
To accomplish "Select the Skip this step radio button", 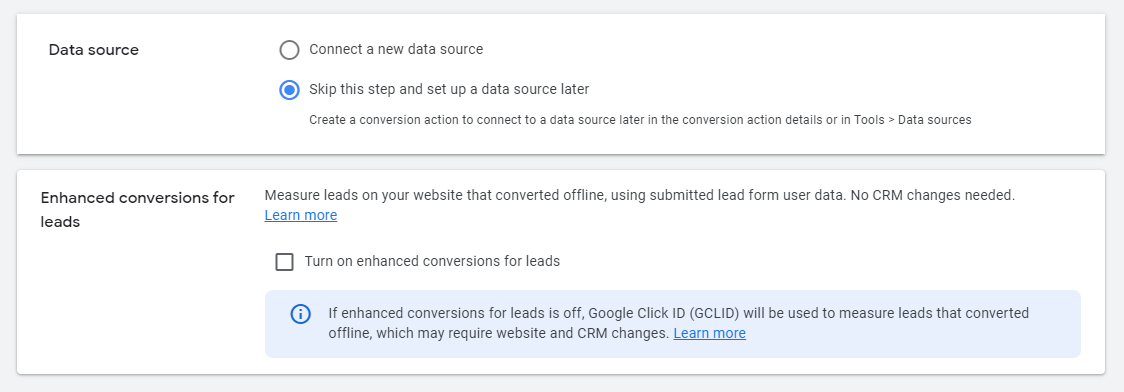I will coord(289,90).
